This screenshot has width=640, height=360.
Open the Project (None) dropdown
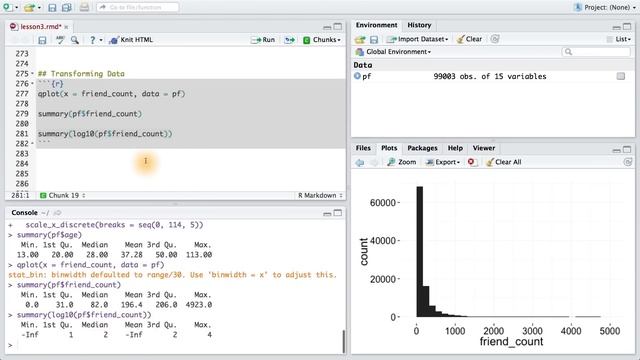tap(605, 7)
